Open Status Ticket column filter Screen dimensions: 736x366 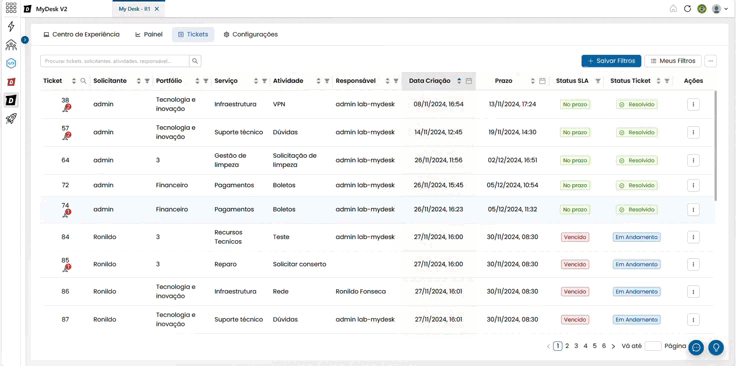667,81
